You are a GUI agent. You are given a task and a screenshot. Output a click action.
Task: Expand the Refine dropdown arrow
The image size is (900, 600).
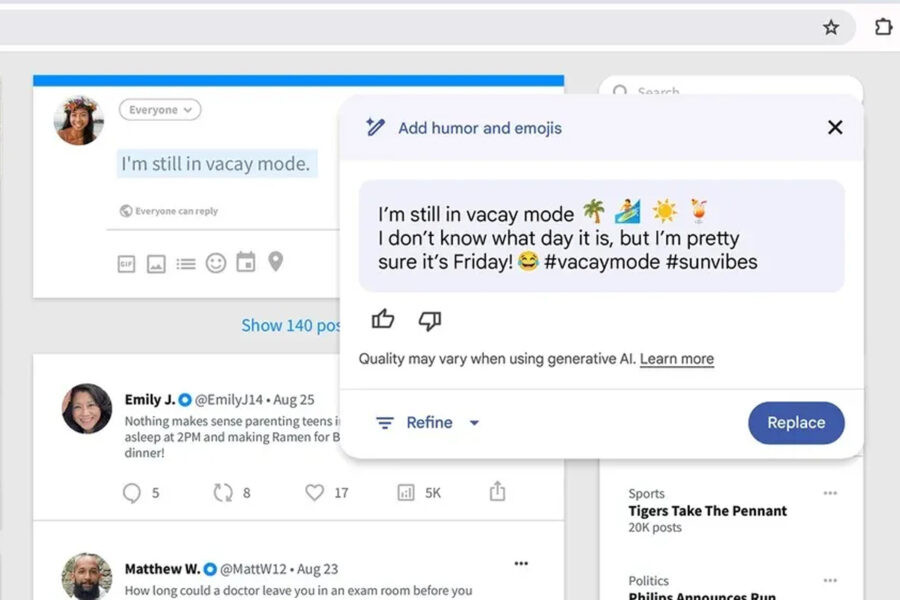tap(474, 423)
